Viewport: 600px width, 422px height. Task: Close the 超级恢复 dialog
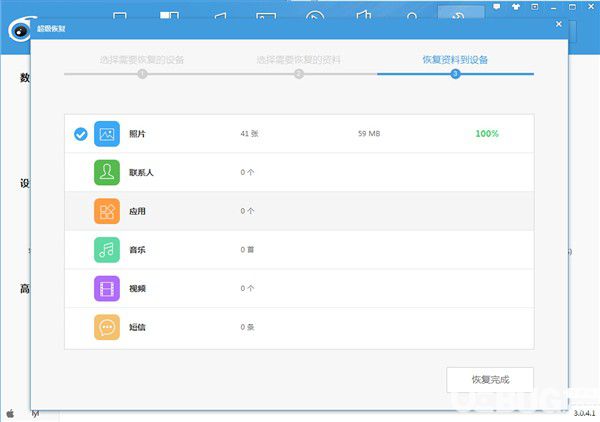coord(559,24)
